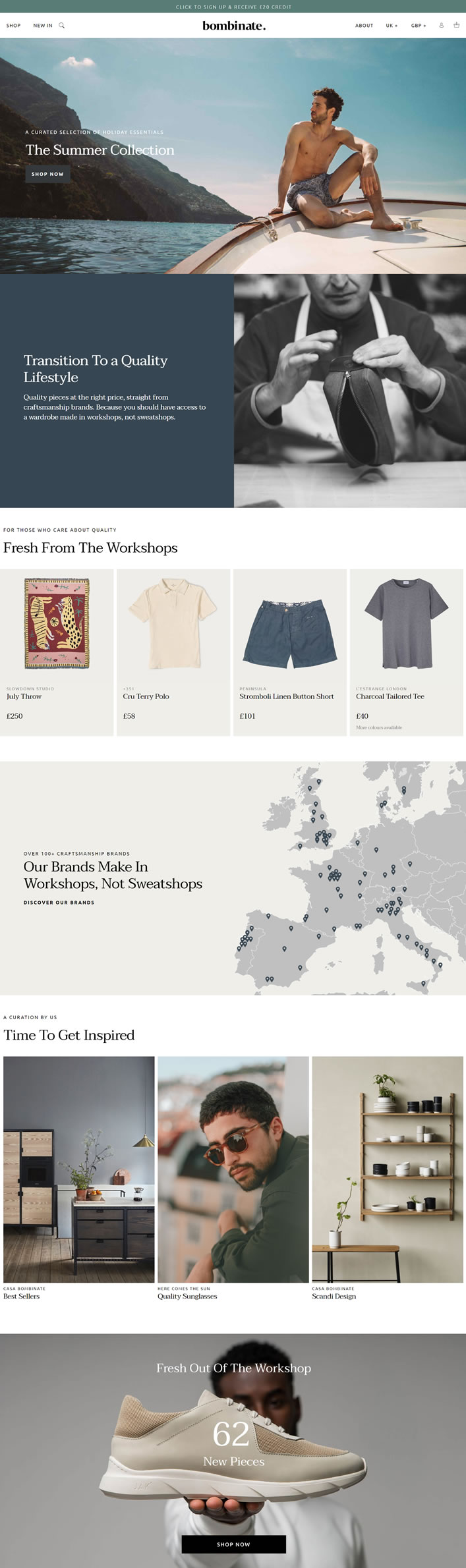Click the Scandi Design link

(334, 1296)
